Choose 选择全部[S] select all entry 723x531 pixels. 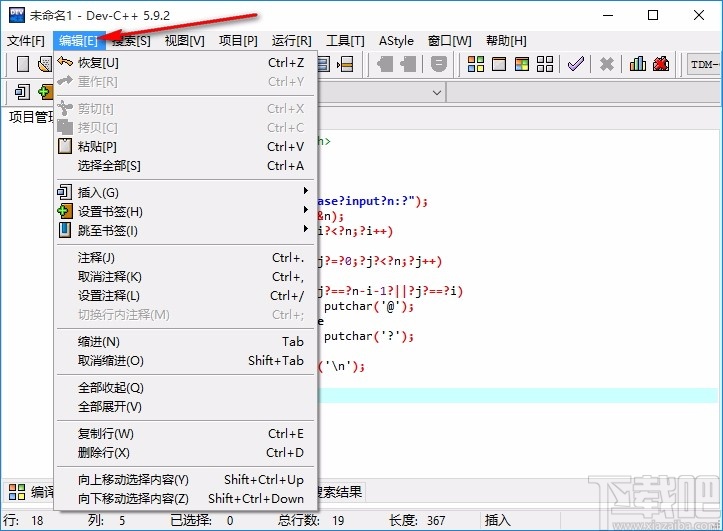point(186,165)
